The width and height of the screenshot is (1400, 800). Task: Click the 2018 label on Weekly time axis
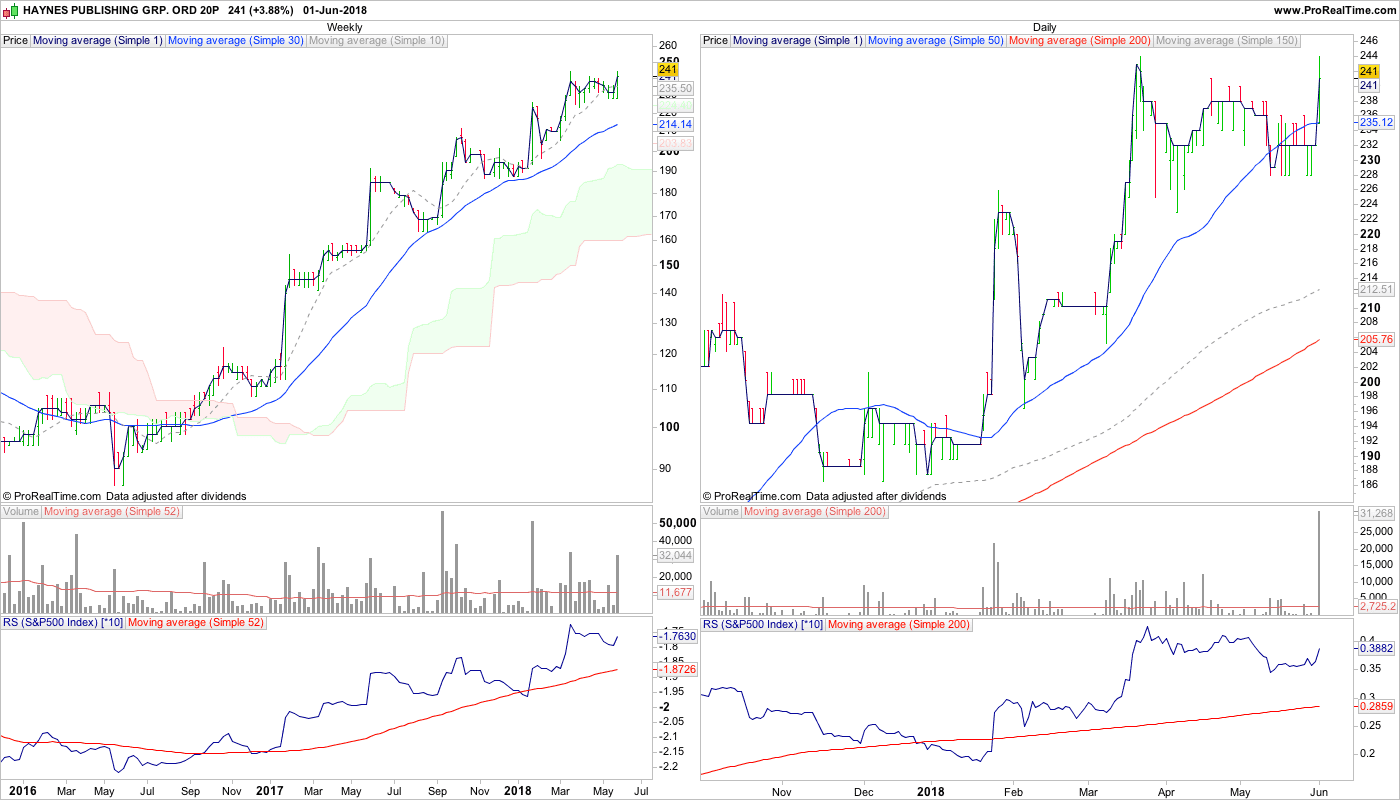point(517,791)
